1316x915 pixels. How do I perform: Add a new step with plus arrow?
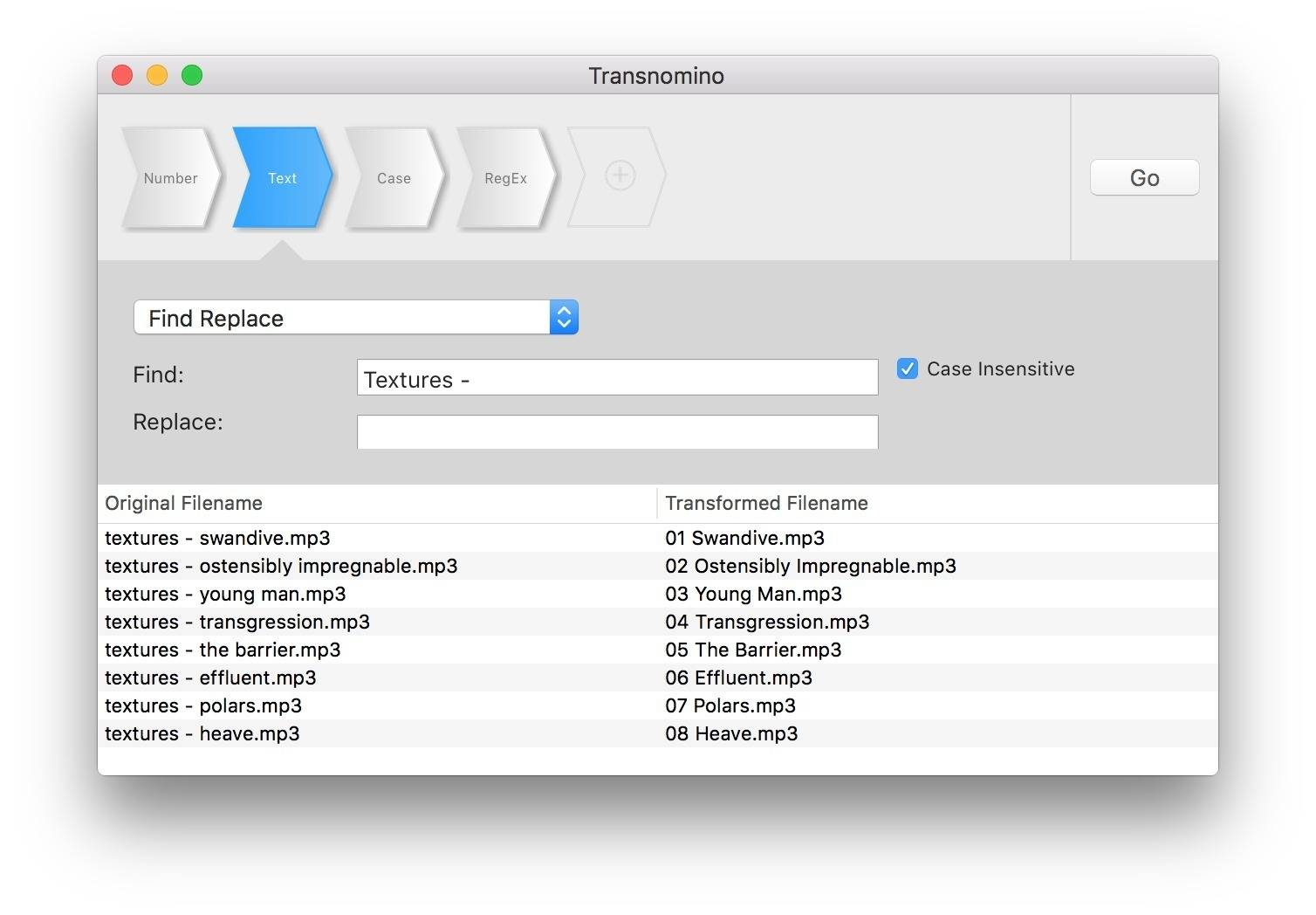pos(619,175)
